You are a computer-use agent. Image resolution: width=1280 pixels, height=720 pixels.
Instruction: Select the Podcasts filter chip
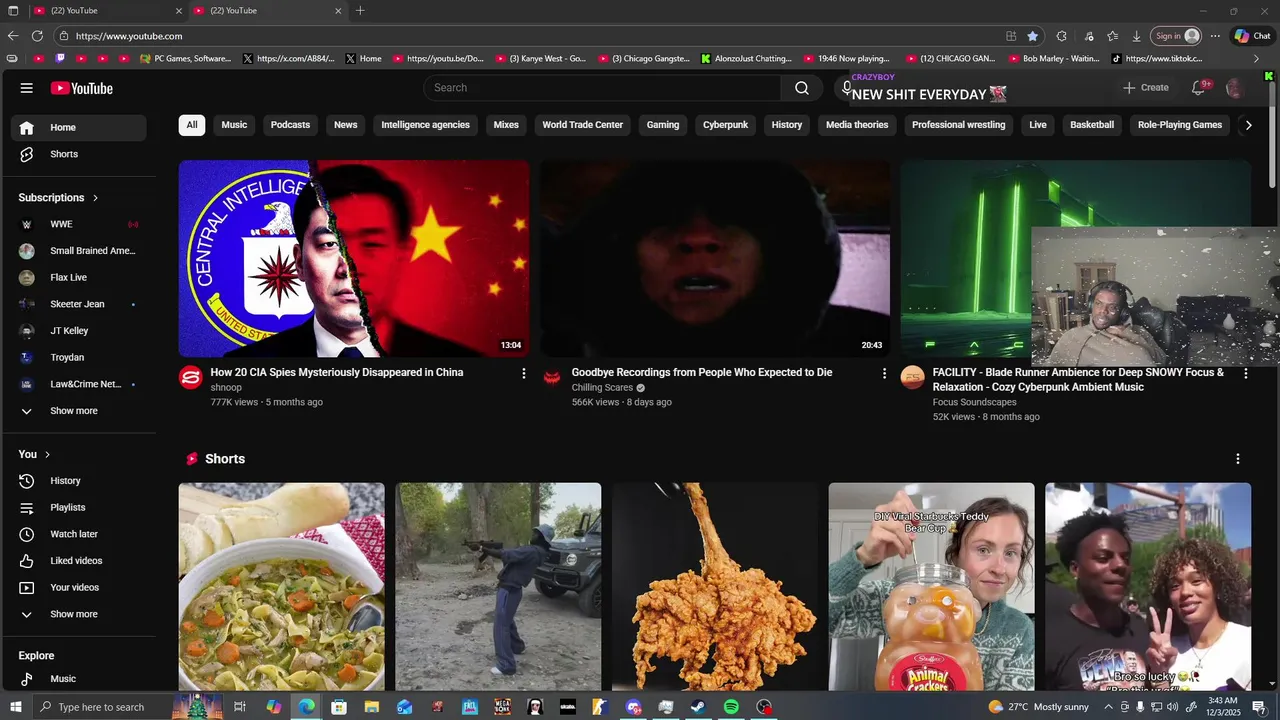pos(290,125)
